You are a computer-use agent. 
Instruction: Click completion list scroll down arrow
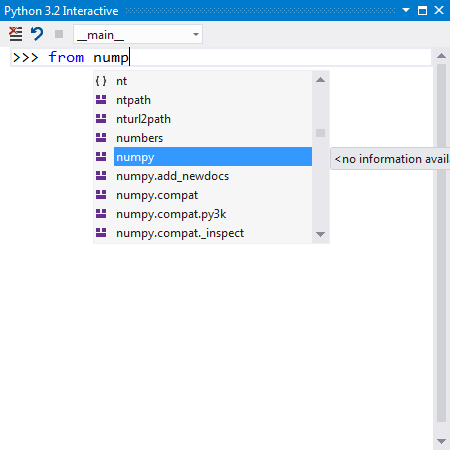320,234
